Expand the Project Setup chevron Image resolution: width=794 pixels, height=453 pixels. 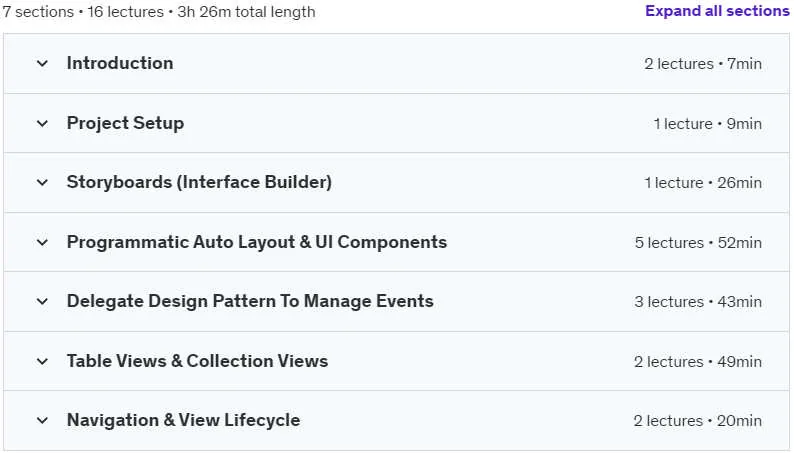[43, 123]
